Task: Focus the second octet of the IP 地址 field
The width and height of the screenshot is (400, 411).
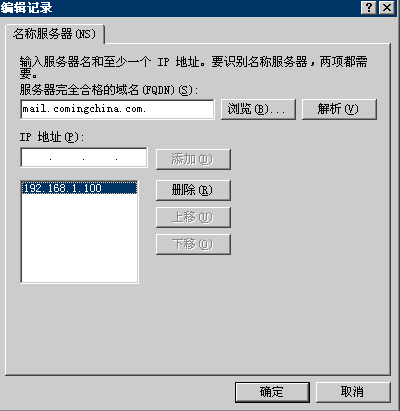Action: click(x=67, y=158)
